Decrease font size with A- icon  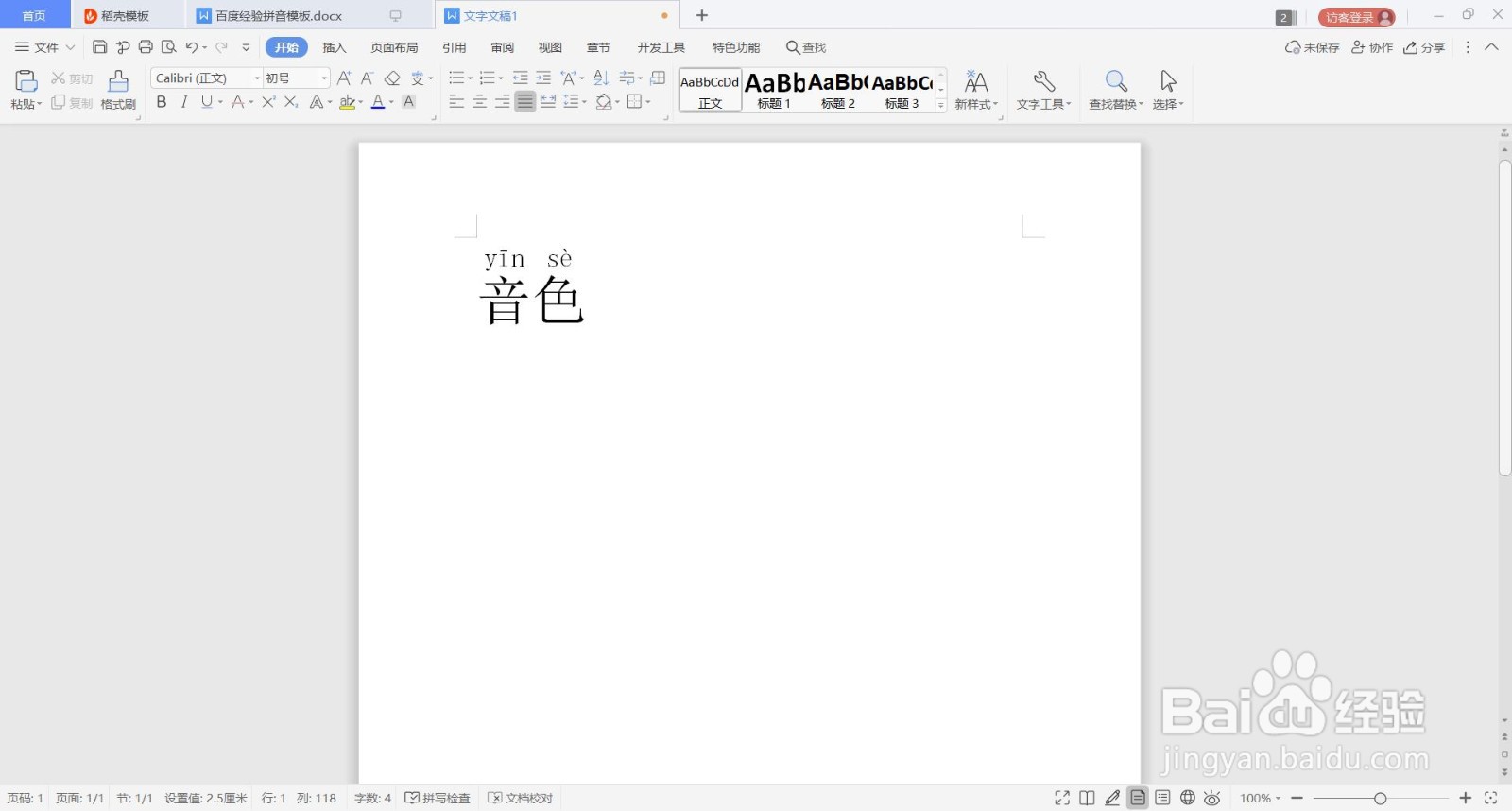(367, 78)
